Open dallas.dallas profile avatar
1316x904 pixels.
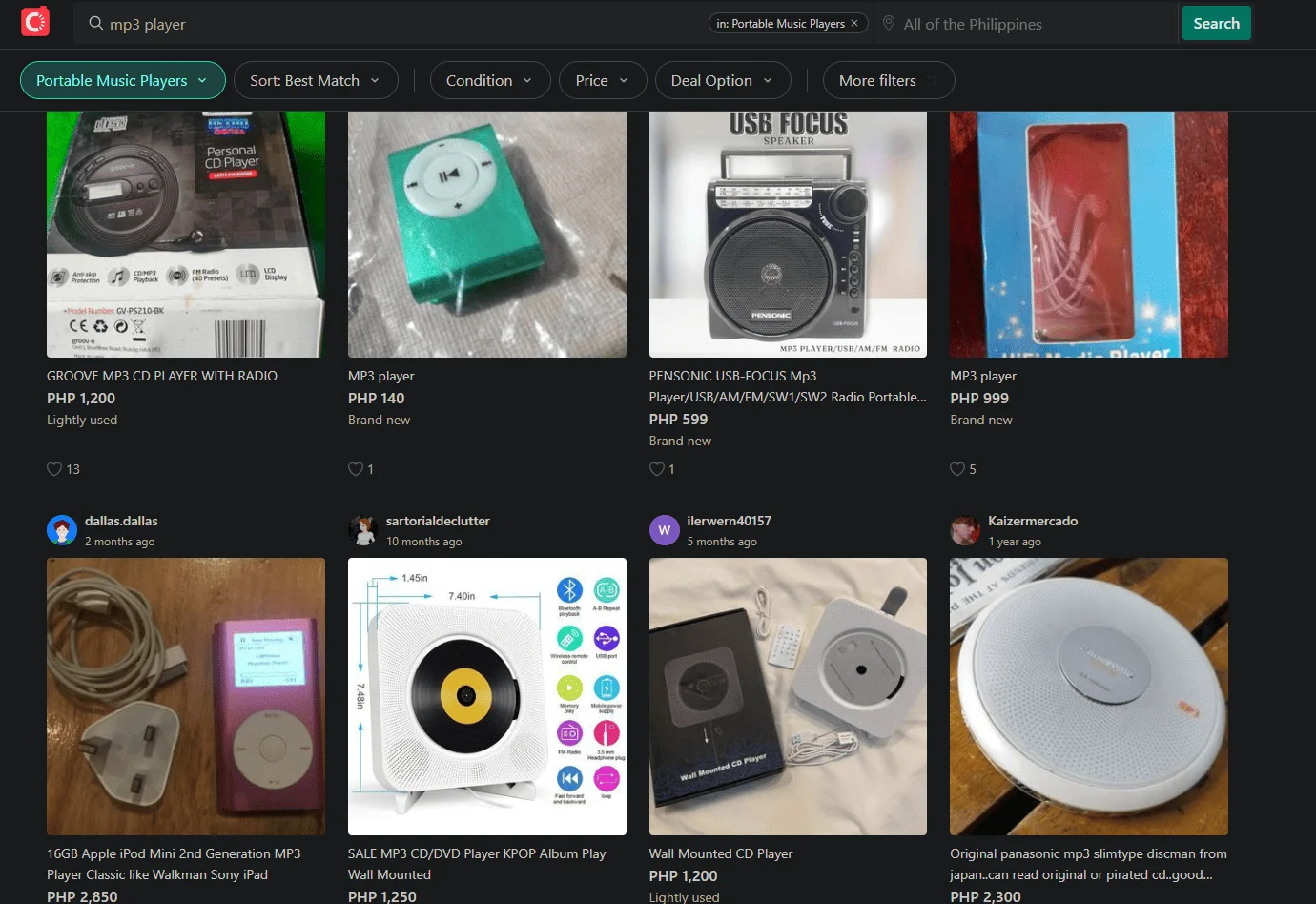(x=62, y=530)
